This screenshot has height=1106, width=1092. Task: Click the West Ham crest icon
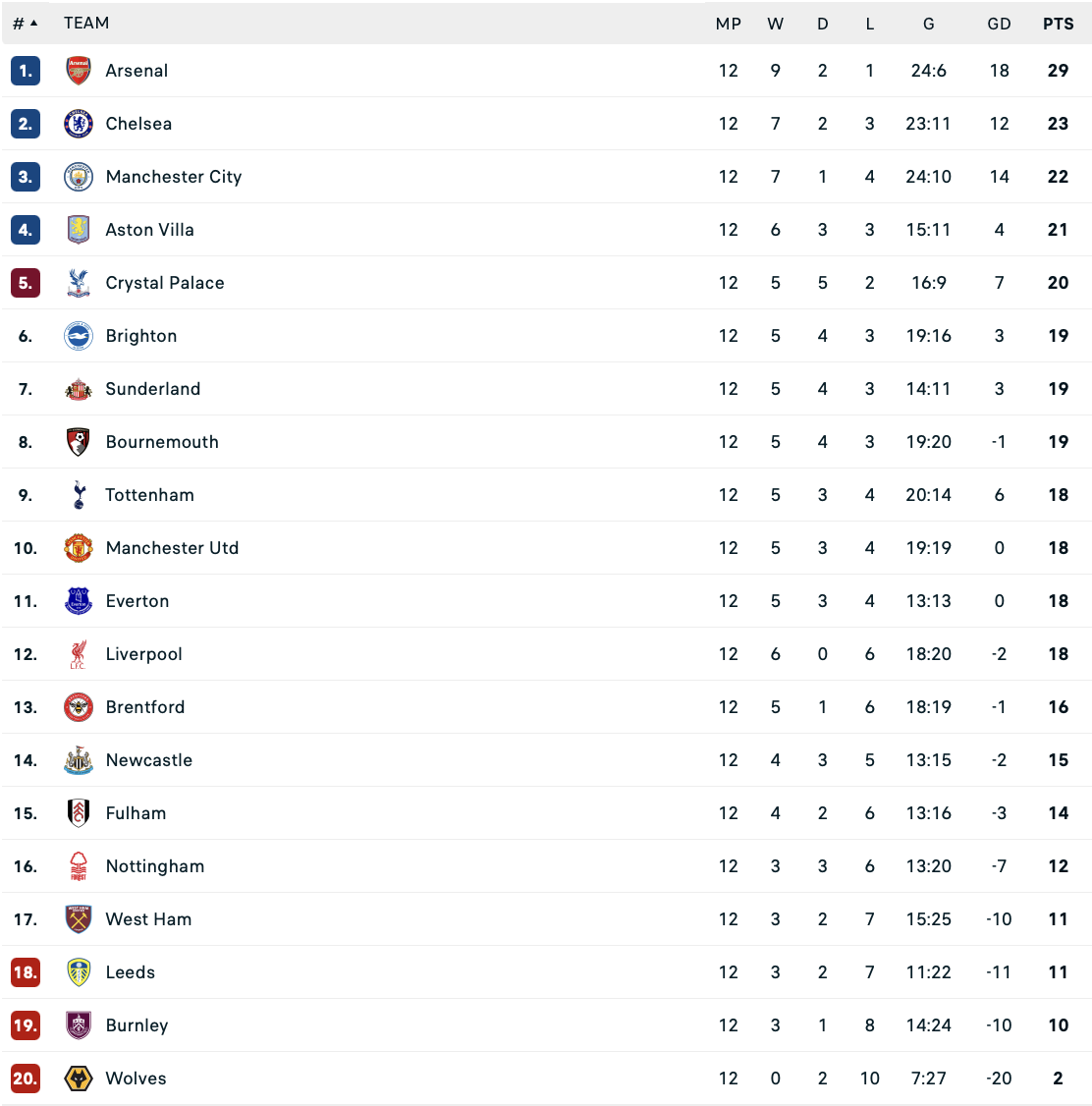[x=79, y=919]
